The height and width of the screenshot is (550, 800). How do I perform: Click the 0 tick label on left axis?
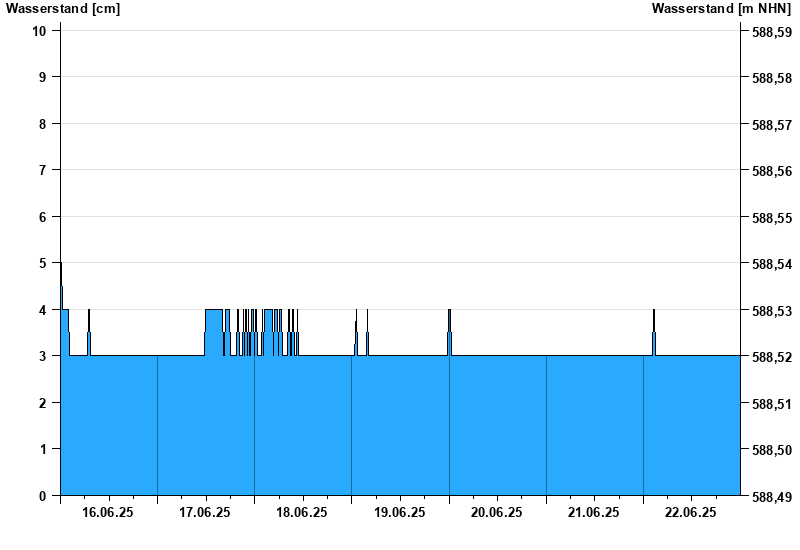43,496
